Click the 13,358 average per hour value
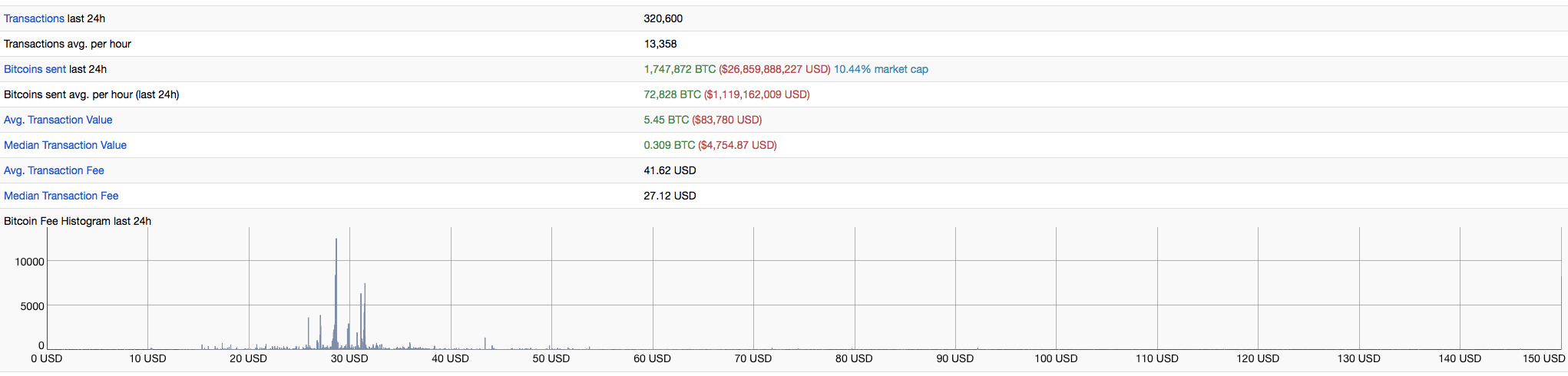Screen dimensions: 1568x376 pyautogui.click(x=660, y=44)
